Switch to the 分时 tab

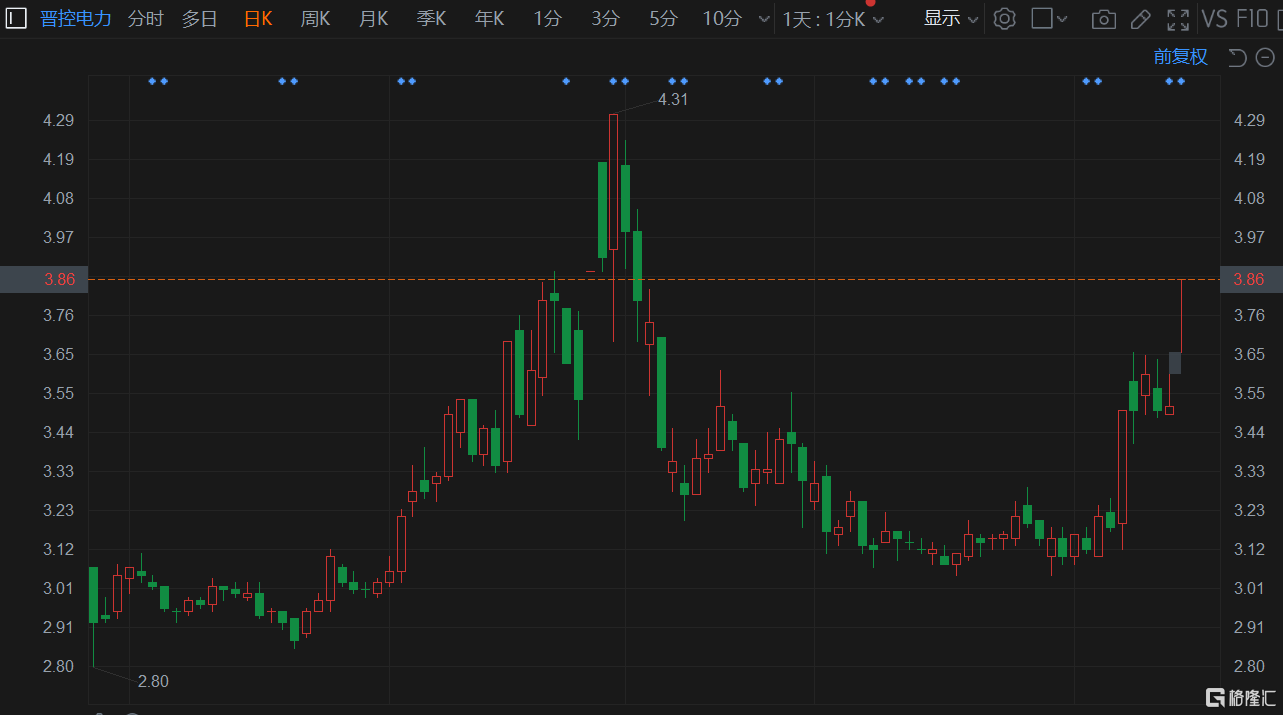[x=146, y=18]
